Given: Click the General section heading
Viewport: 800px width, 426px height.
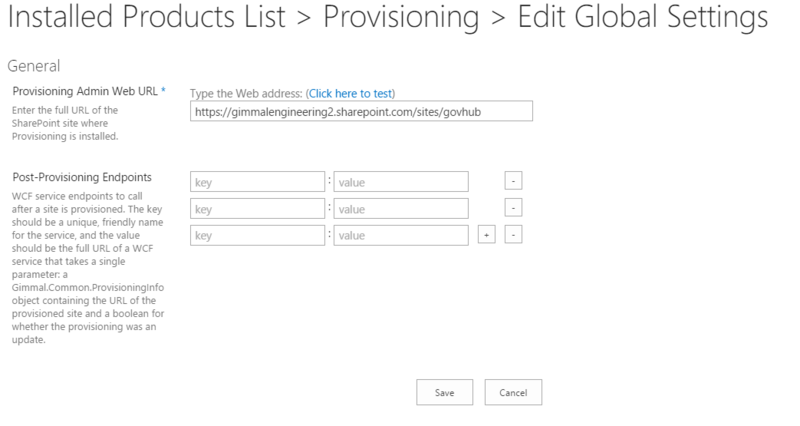Looking at the screenshot, I should coord(34,66).
